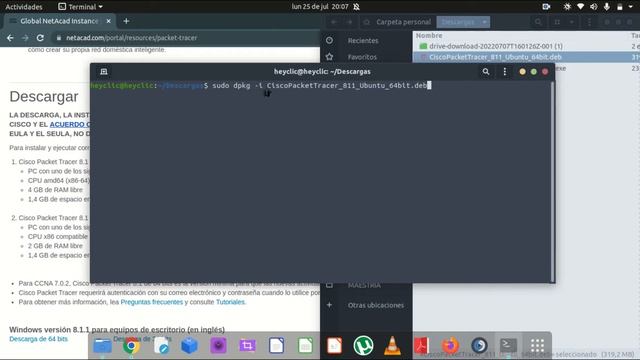Open the Terminal app menu in top bar
This screenshot has height=360, width=640.
pyautogui.click(x=80, y=7)
